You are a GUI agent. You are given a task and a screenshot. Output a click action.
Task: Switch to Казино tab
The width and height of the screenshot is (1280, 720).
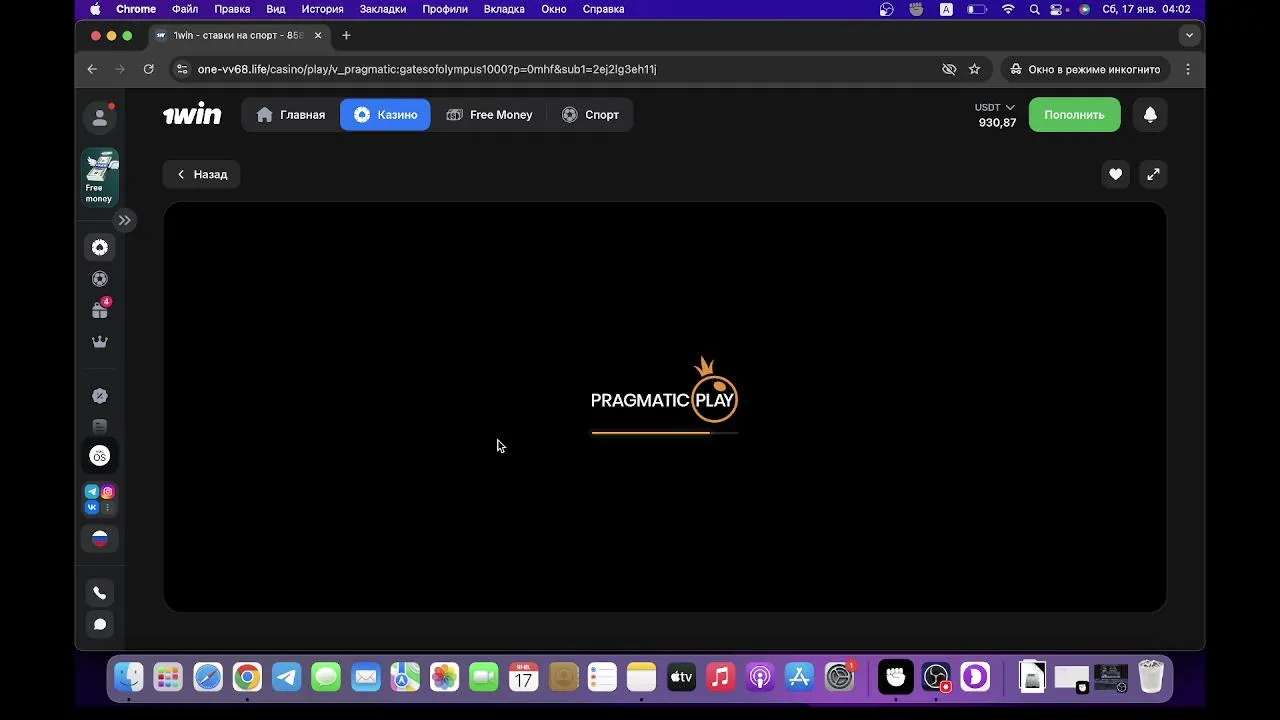(x=385, y=115)
